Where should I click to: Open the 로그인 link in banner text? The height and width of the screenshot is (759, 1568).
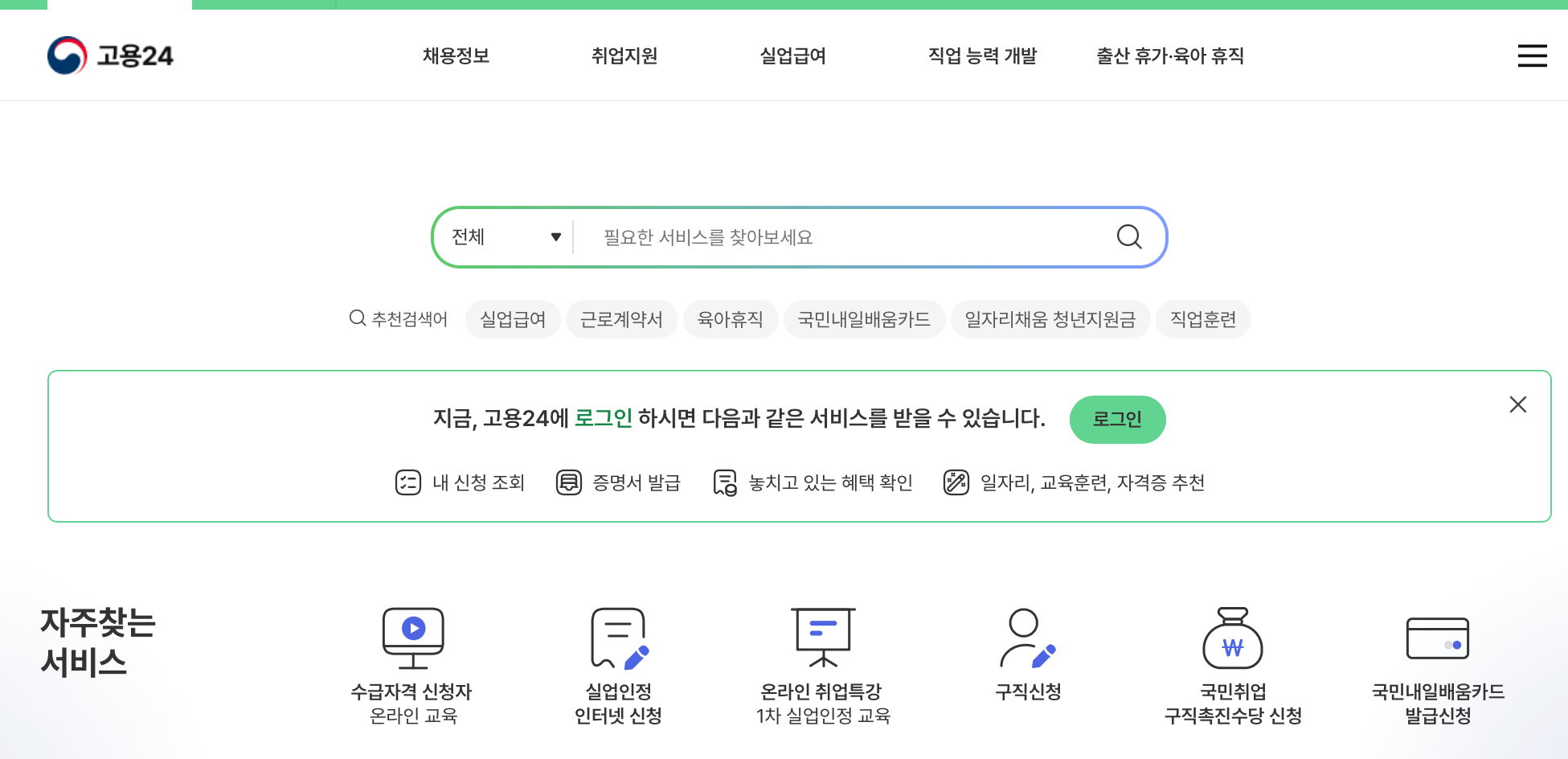pyautogui.click(x=604, y=417)
